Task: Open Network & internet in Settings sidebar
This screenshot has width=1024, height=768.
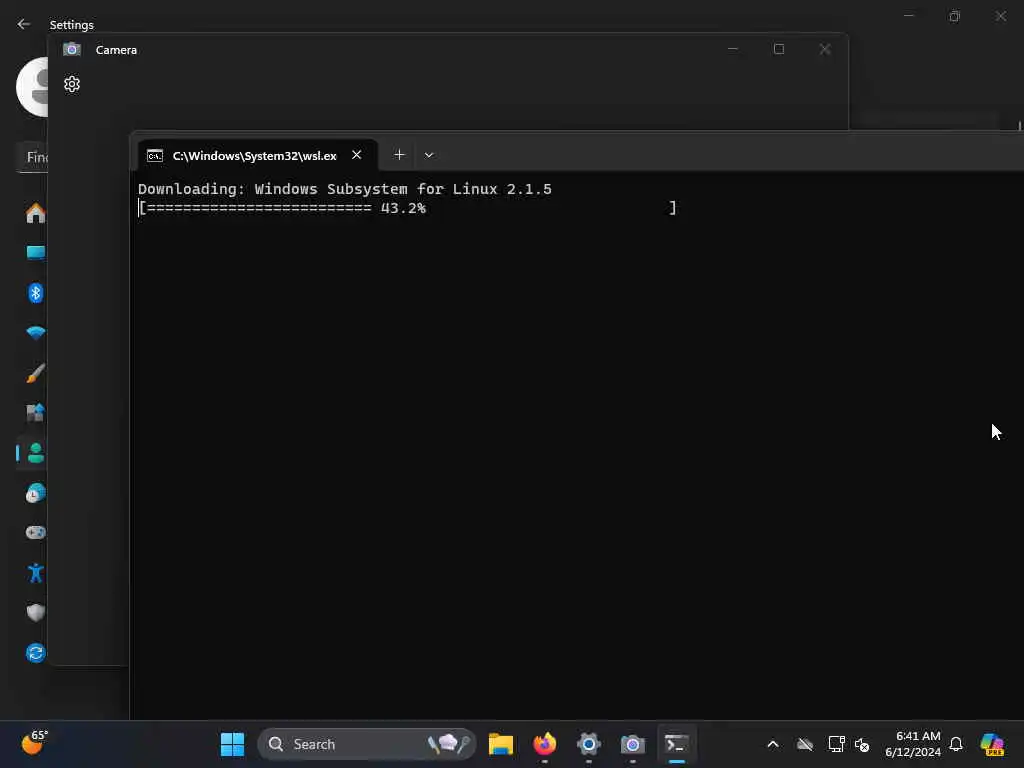Action: [35, 332]
